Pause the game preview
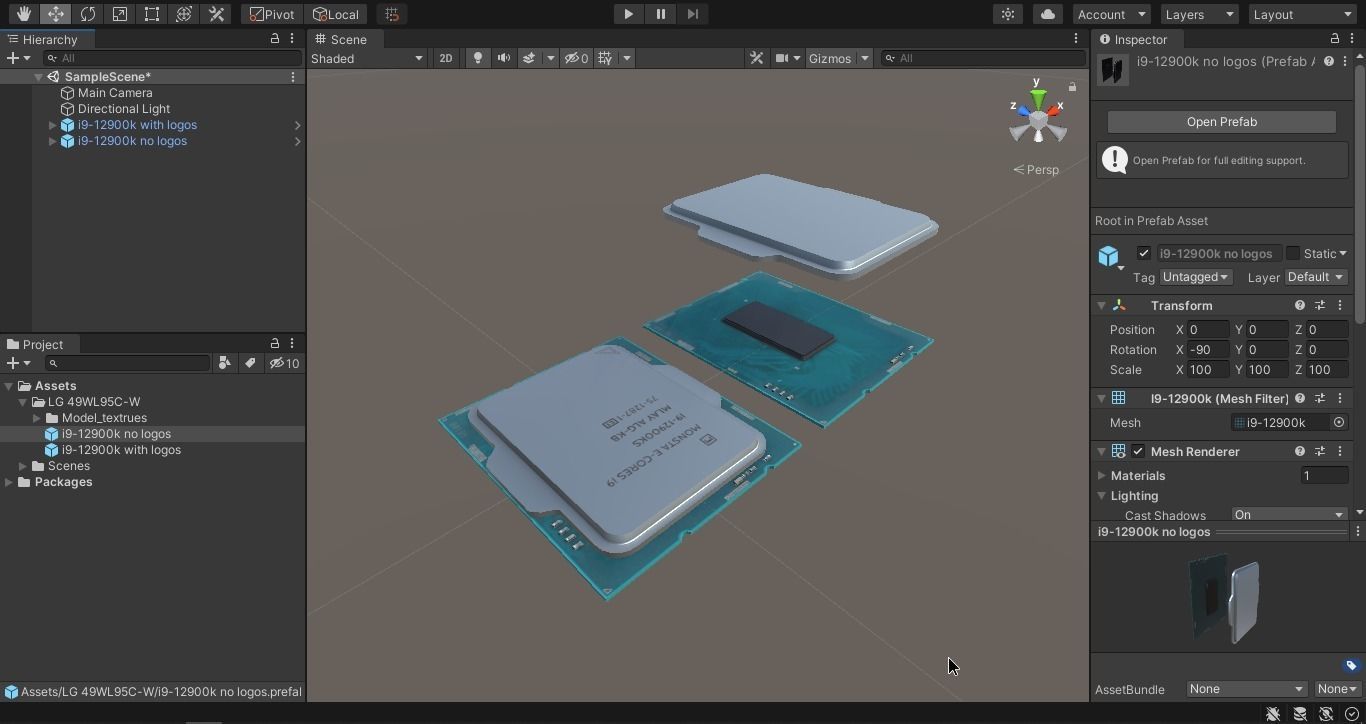Screen dimensions: 1366x724 tap(660, 14)
